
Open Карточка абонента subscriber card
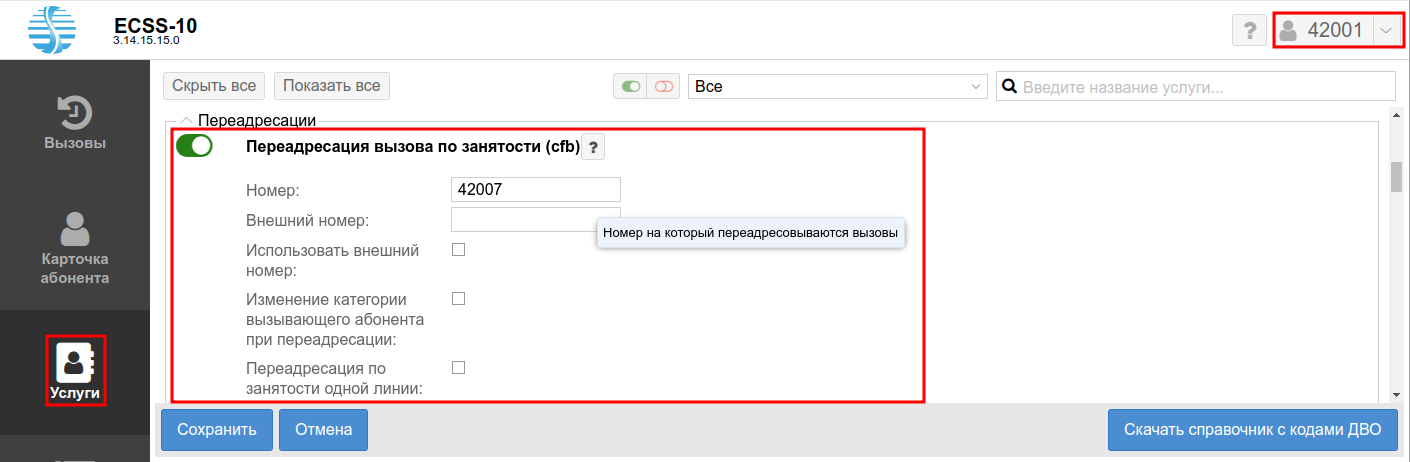(x=75, y=250)
